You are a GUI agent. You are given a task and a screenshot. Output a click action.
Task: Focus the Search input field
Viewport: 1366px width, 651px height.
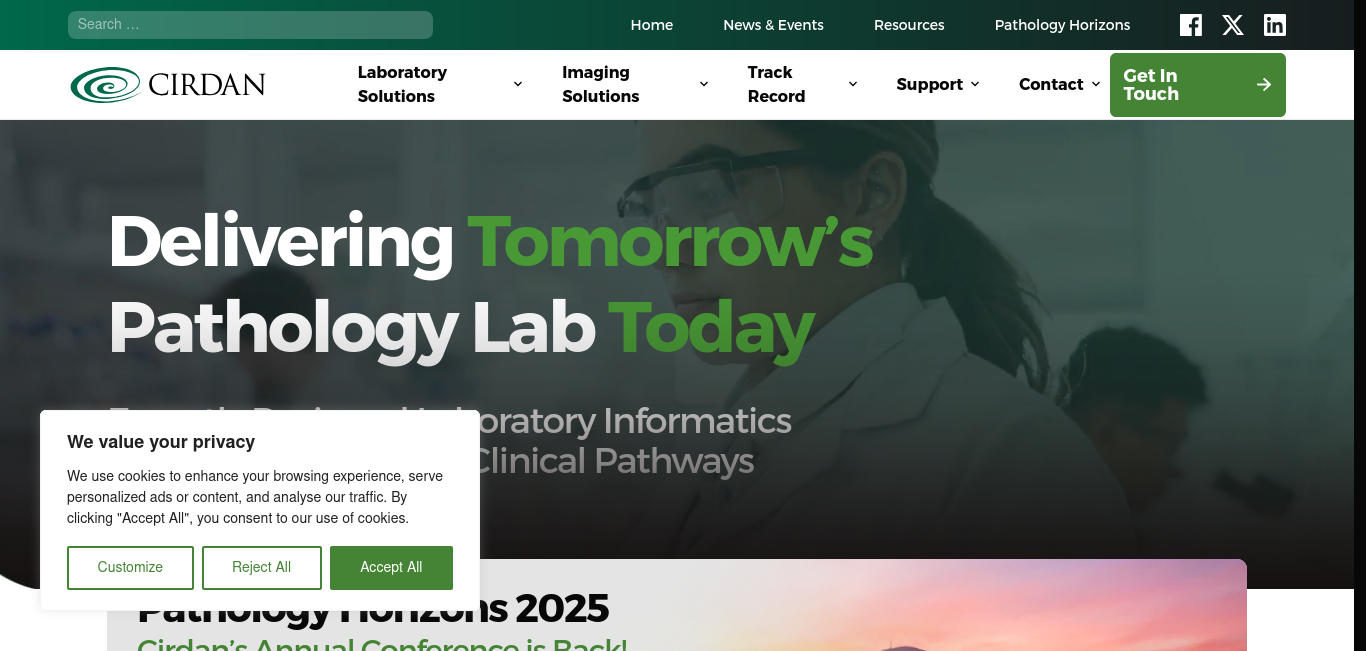pos(250,25)
